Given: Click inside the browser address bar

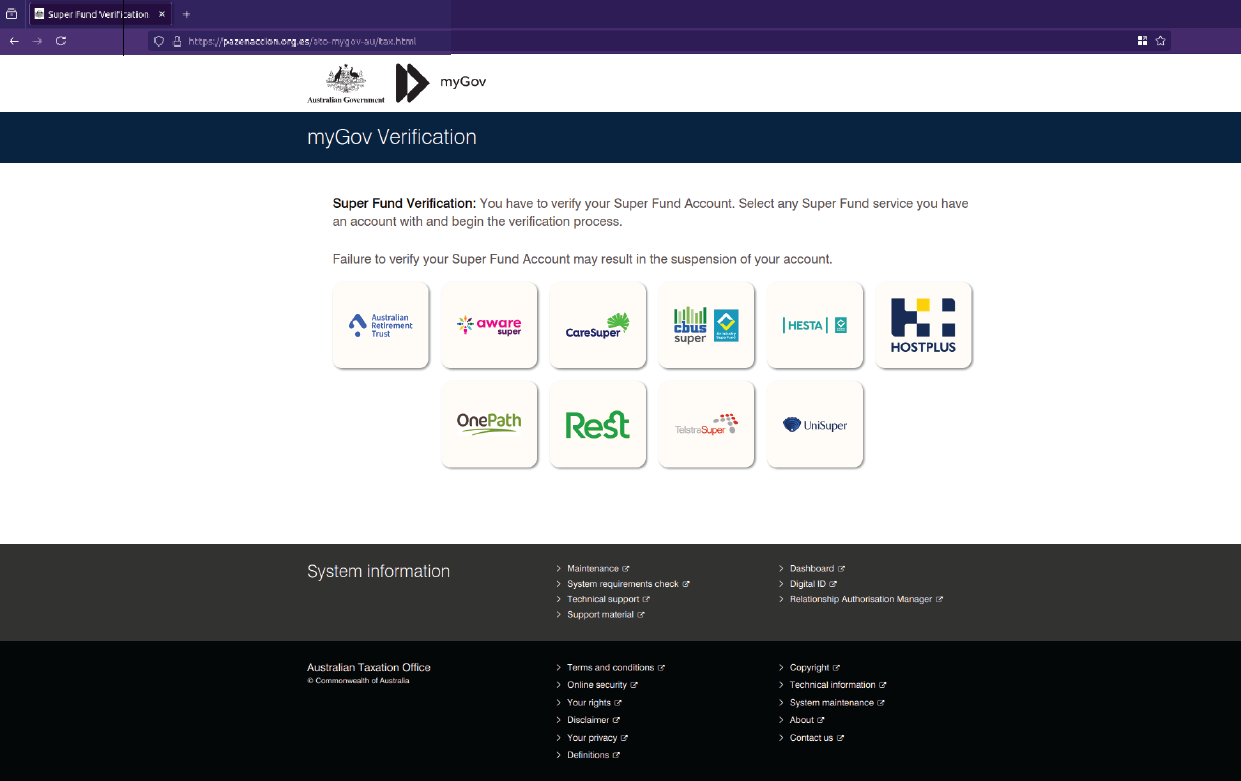Looking at the screenshot, I should (x=300, y=41).
